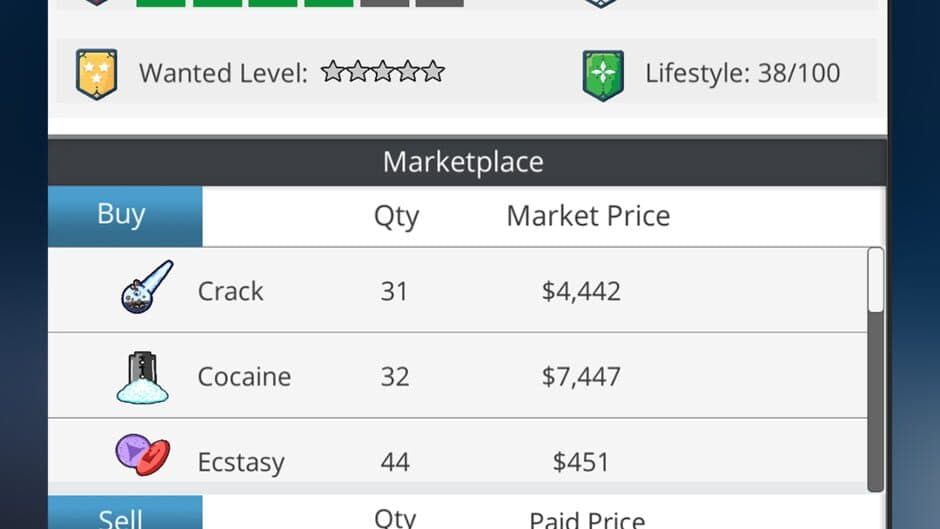Click the middle Wanted Level star
The height and width of the screenshot is (529, 940).
tap(383, 72)
